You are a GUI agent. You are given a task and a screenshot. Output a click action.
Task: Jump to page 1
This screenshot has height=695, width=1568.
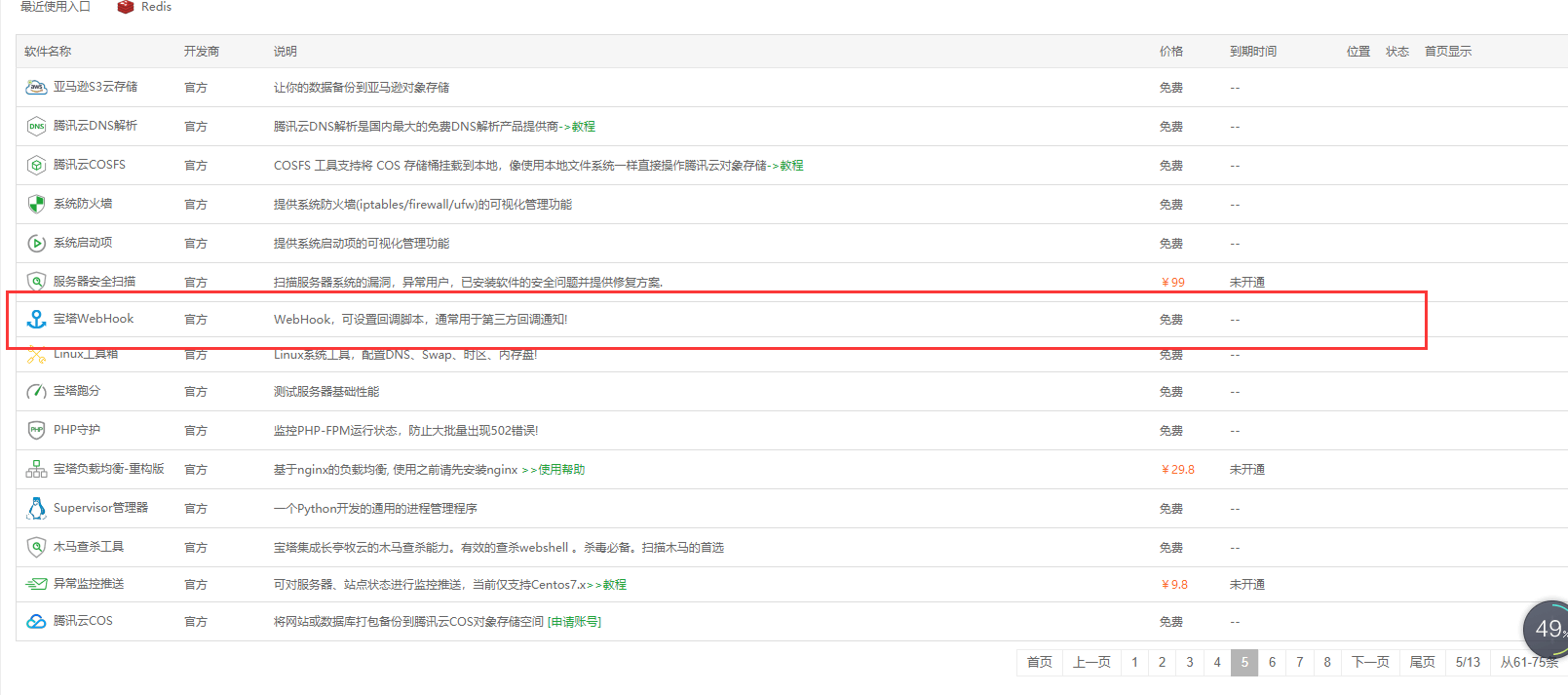(x=1134, y=662)
